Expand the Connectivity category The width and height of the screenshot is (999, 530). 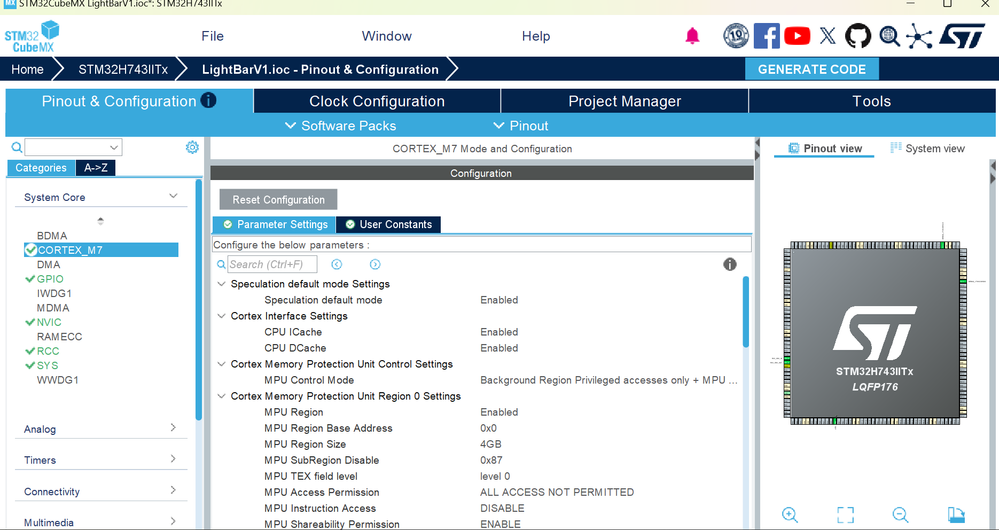click(173, 490)
